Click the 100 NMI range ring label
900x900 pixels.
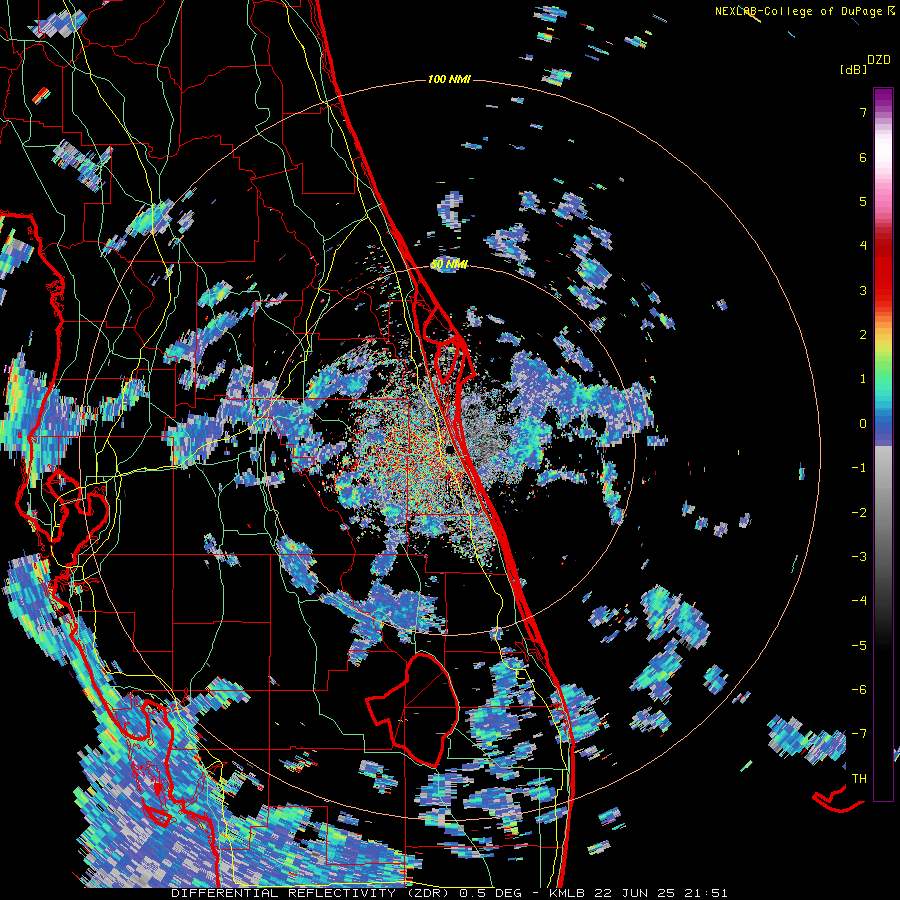[449, 79]
